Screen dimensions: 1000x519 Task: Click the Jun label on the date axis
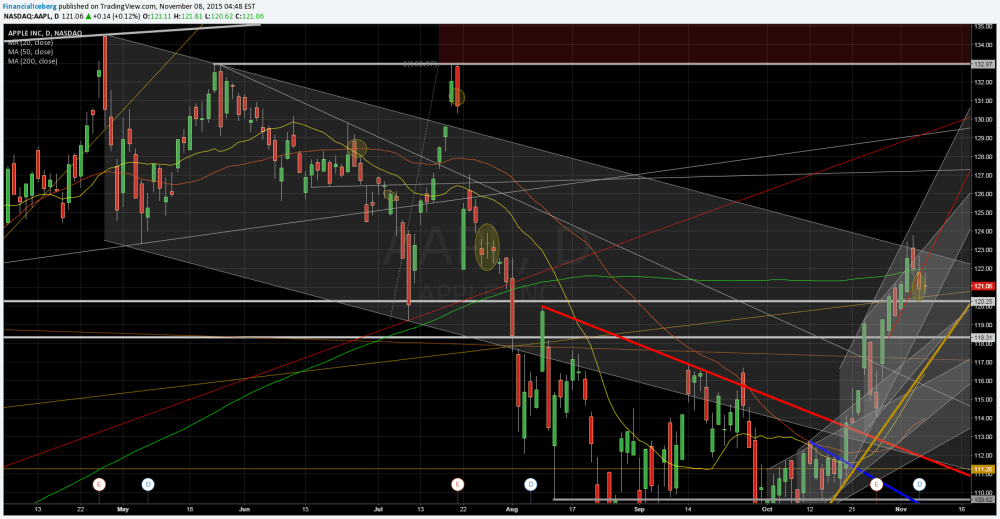tap(244, 509)
